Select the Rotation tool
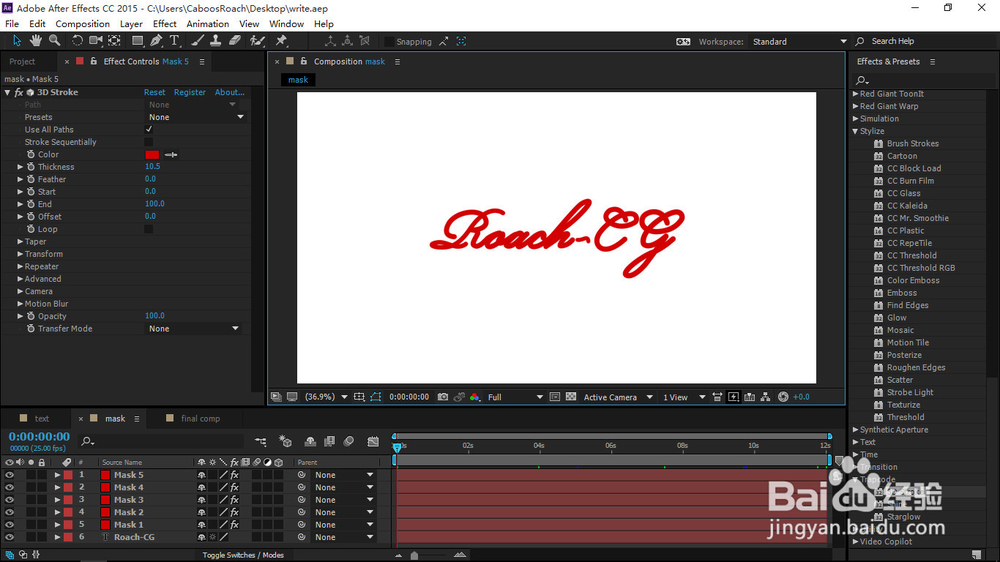 [x=77, y=41]
